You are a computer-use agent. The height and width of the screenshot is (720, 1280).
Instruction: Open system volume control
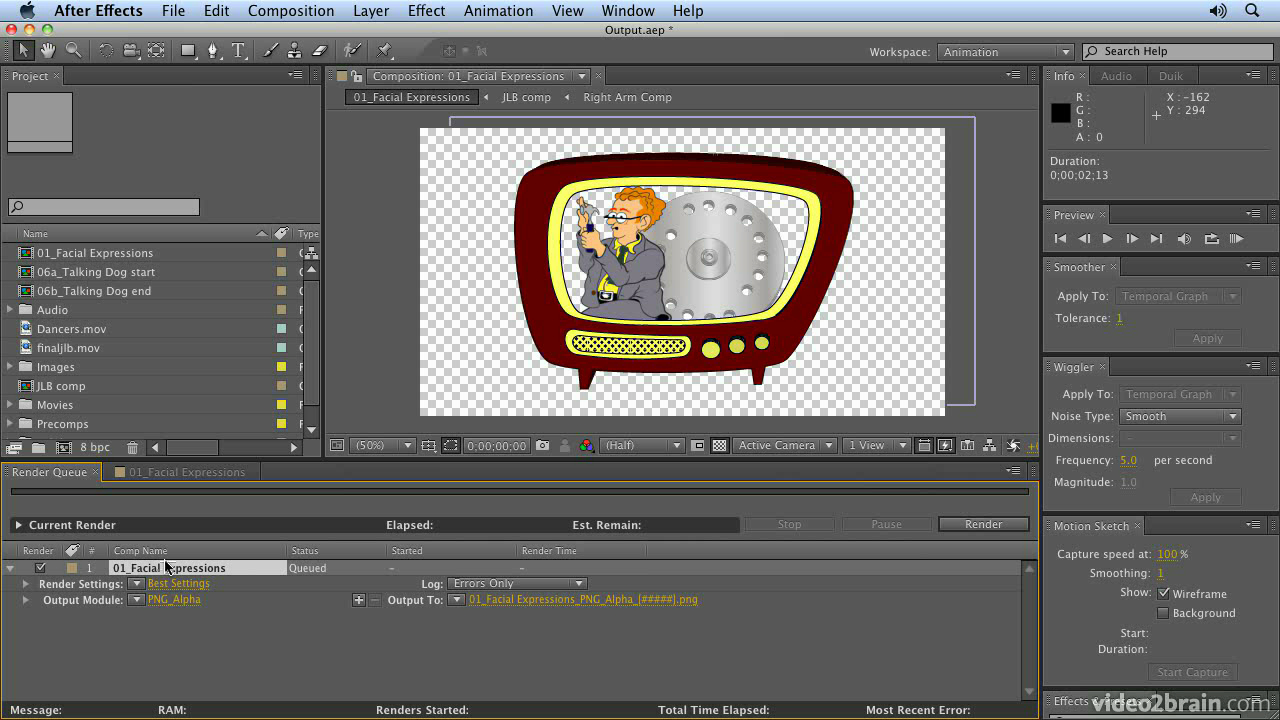click(x=1218, y=11)
